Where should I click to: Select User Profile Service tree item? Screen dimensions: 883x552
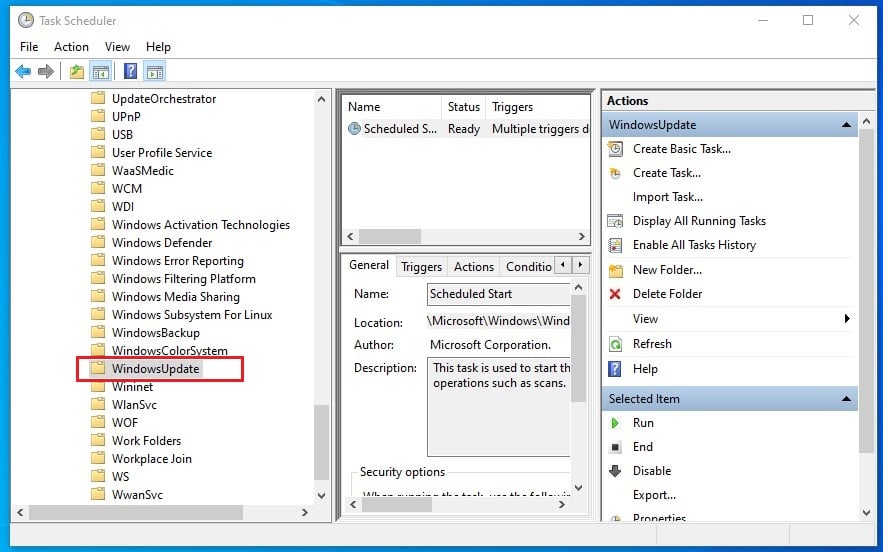point(162,153)
